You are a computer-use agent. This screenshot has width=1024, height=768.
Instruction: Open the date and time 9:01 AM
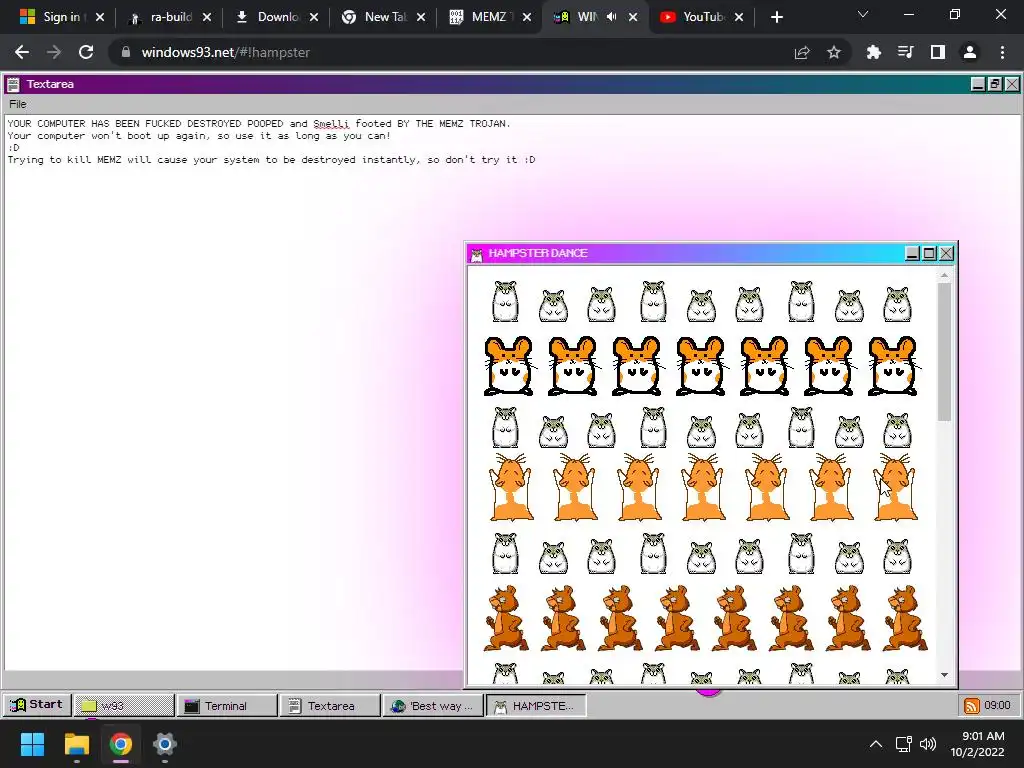[978, 744]
